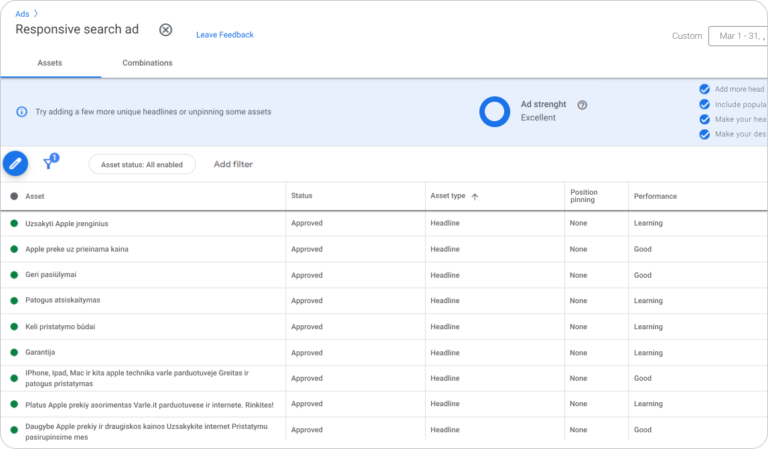Select 'Geri pasiūlymai' asset text
This screenshot has height=449, width=768.
tap(51, 274)
